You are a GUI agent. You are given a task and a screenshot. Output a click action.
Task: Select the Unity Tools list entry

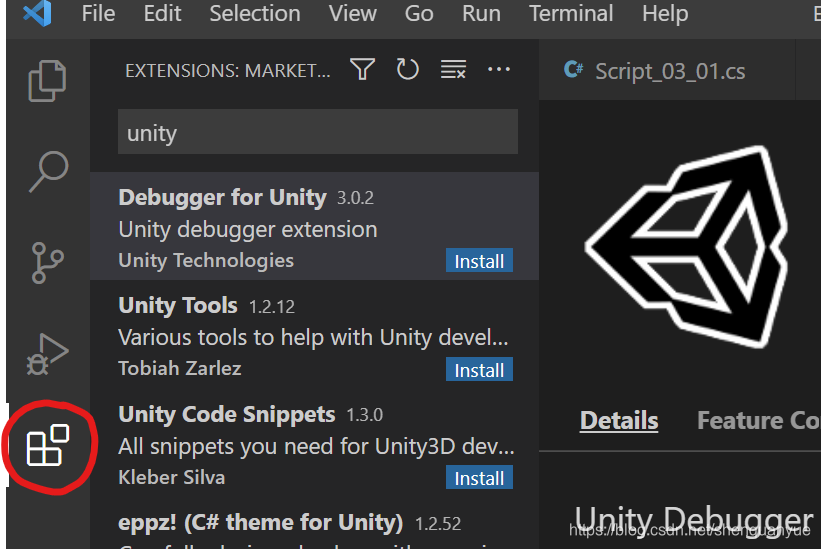pyautogui.click(x=314, y=334)
